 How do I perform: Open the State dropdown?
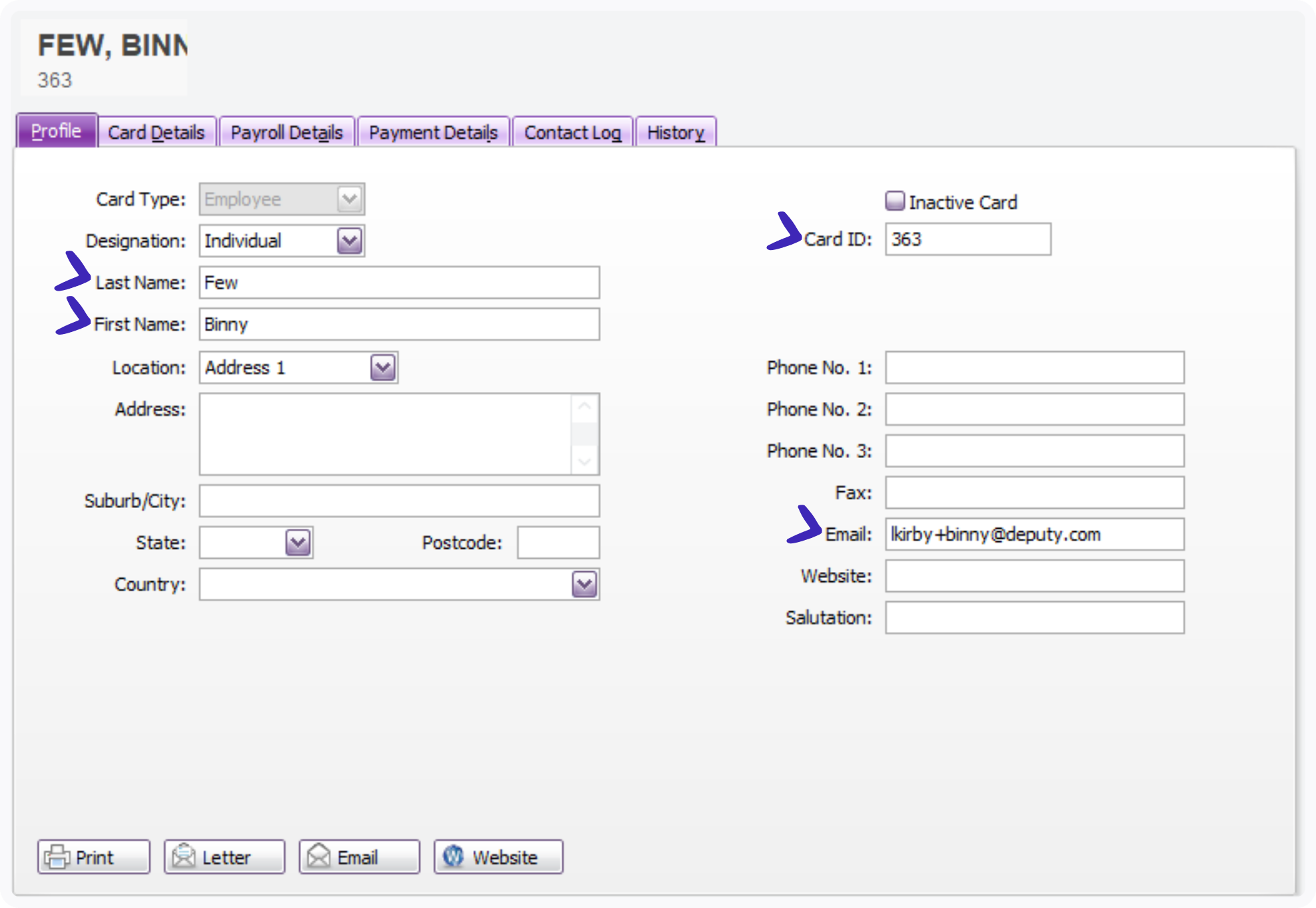click(296, 543)
